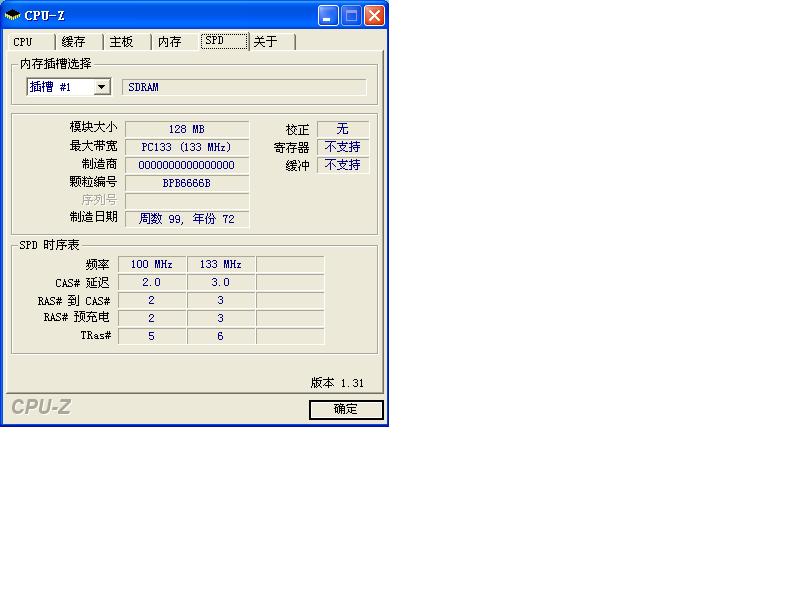Open the 关于 tab
The image size is (800, 600).
pyautogui.click(x=272, y=41)
